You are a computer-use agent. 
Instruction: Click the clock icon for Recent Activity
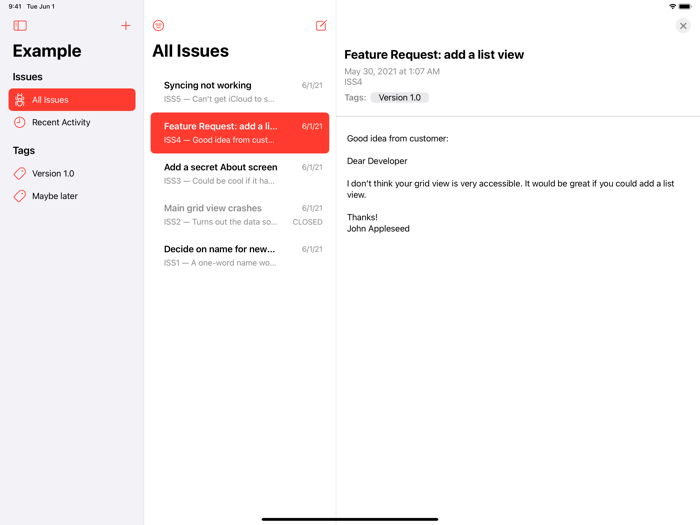coord(20,122)
